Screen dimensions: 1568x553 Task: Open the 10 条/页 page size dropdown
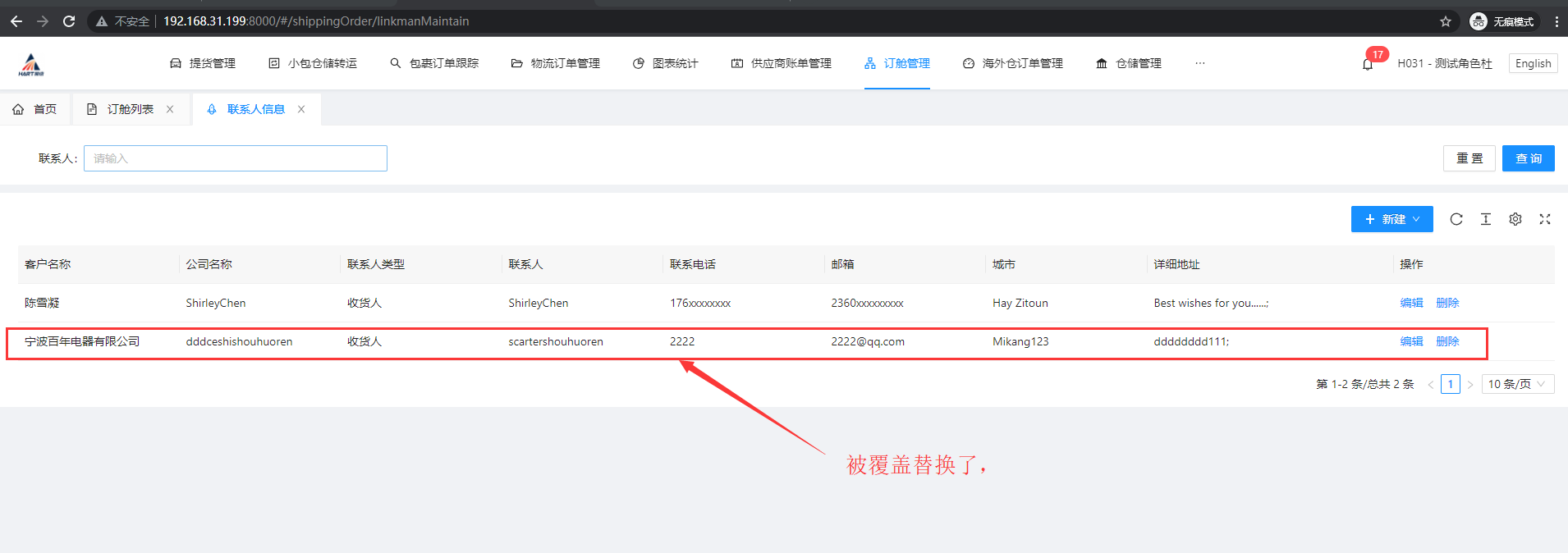[1517, 384]
